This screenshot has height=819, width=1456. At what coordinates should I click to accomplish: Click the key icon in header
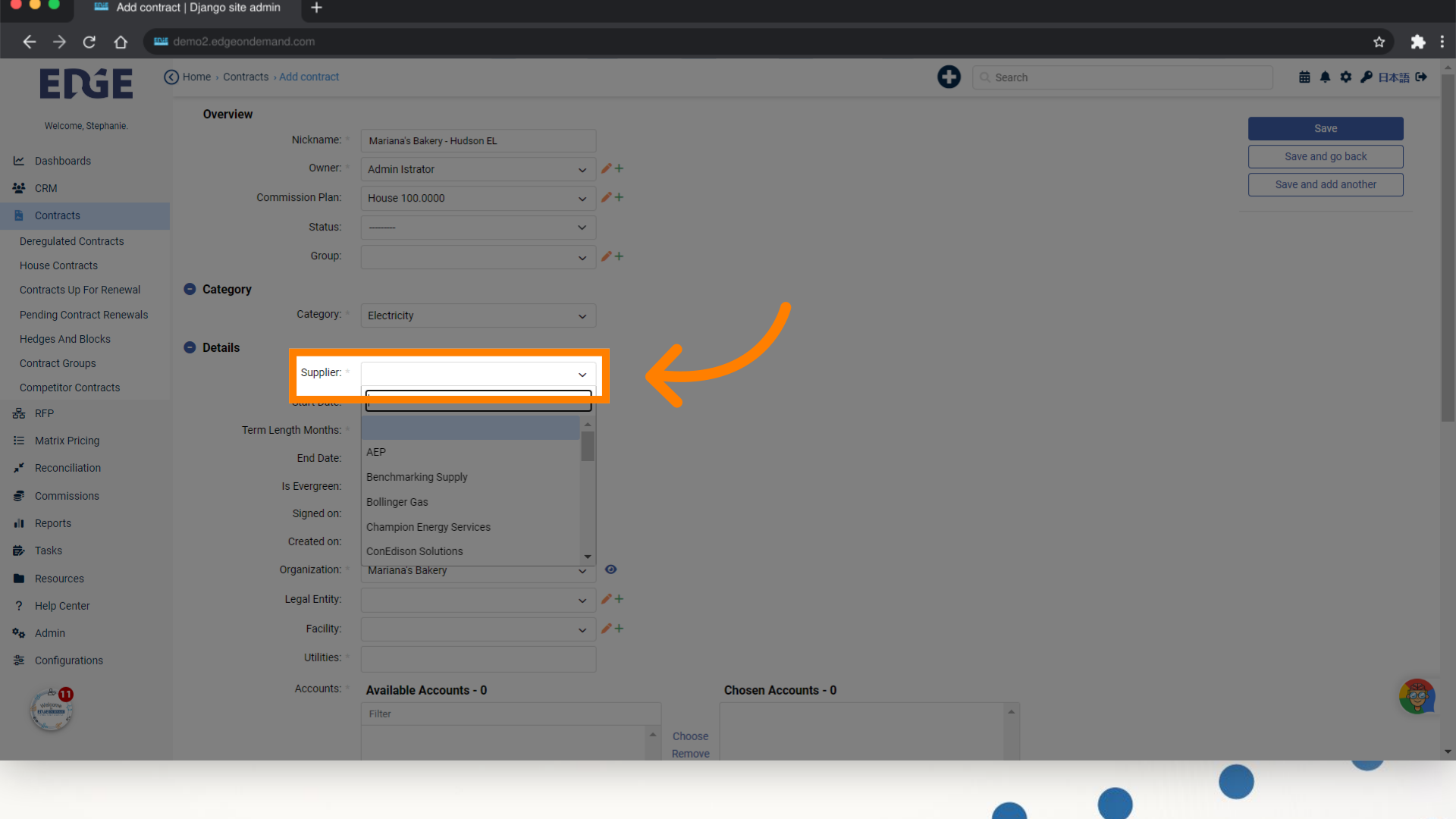[1366, 77]
